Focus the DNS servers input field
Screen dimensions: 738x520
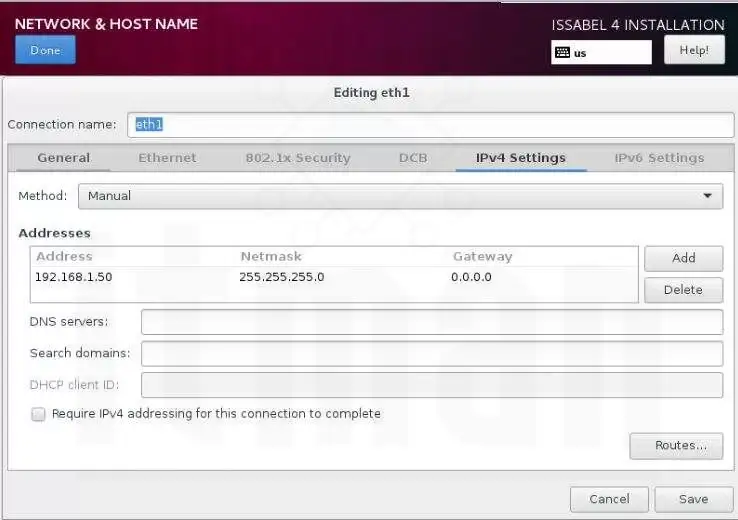click(x=431, y=322)
